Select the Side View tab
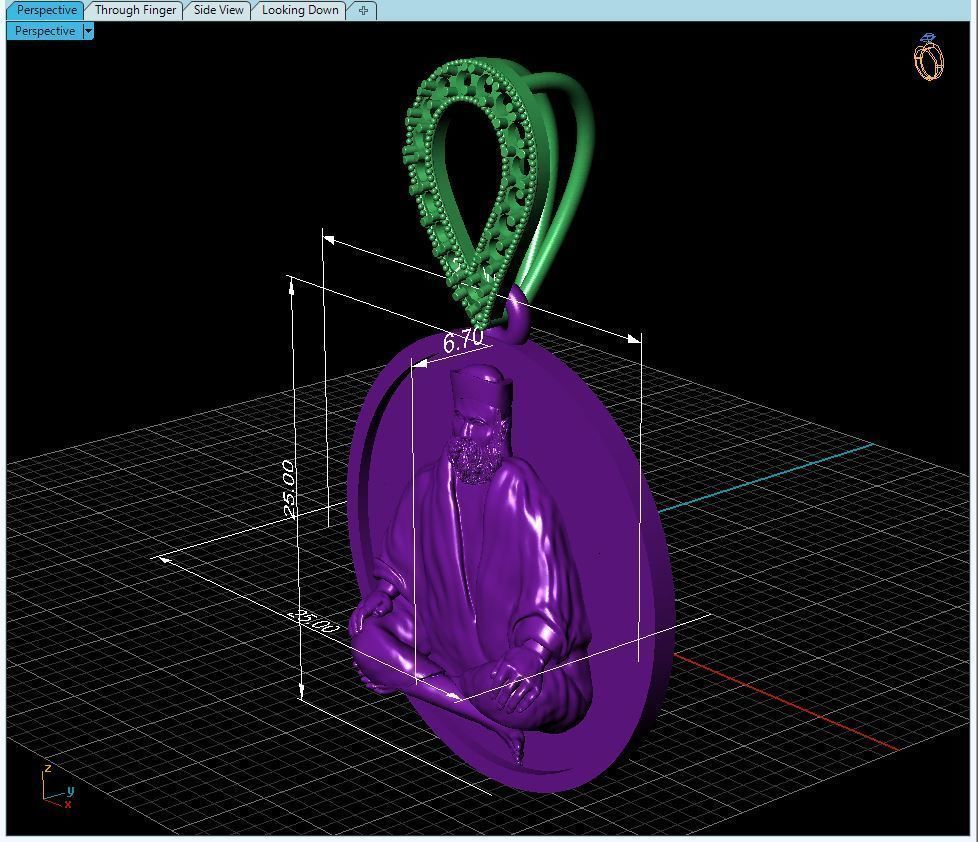Screen dimensions: 978x842 [x=218, y=10]
